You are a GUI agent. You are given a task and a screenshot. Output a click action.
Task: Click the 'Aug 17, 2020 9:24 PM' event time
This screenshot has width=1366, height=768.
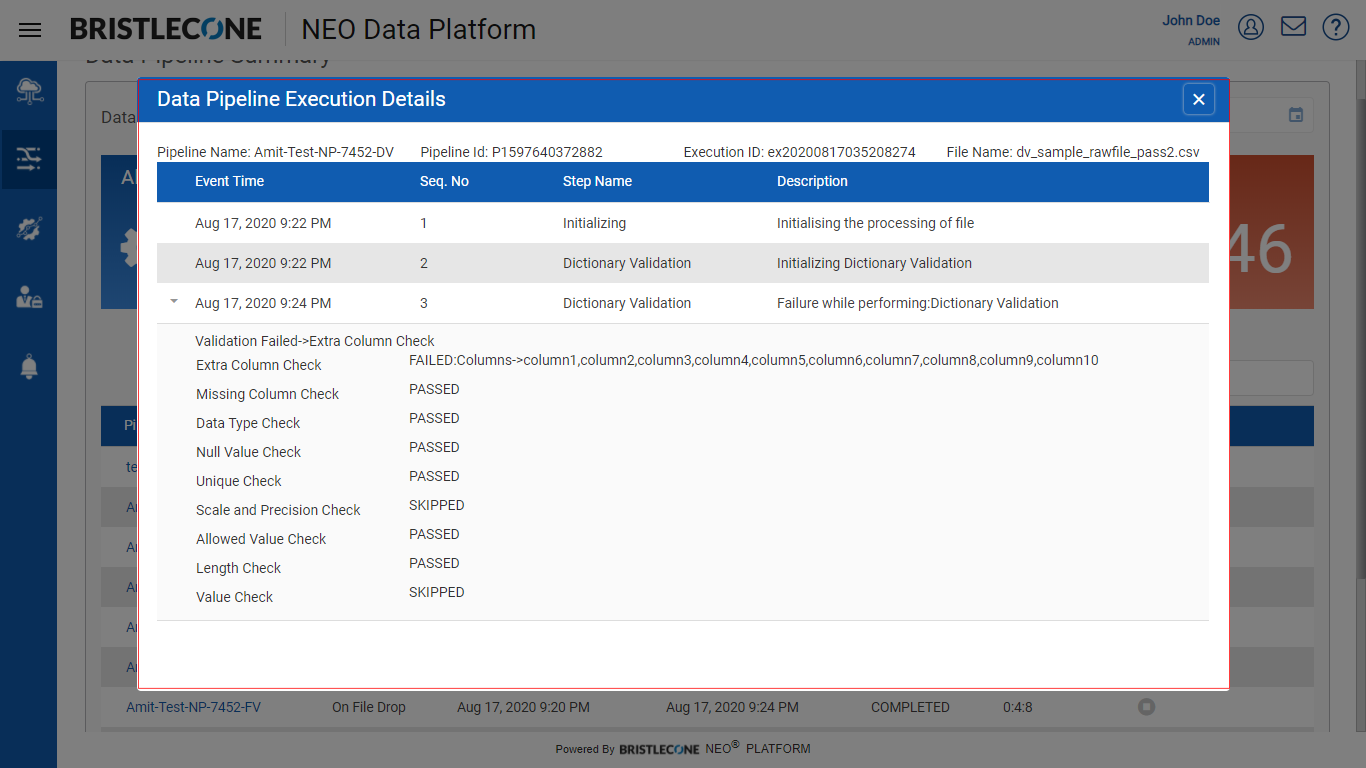click(263, 303)
